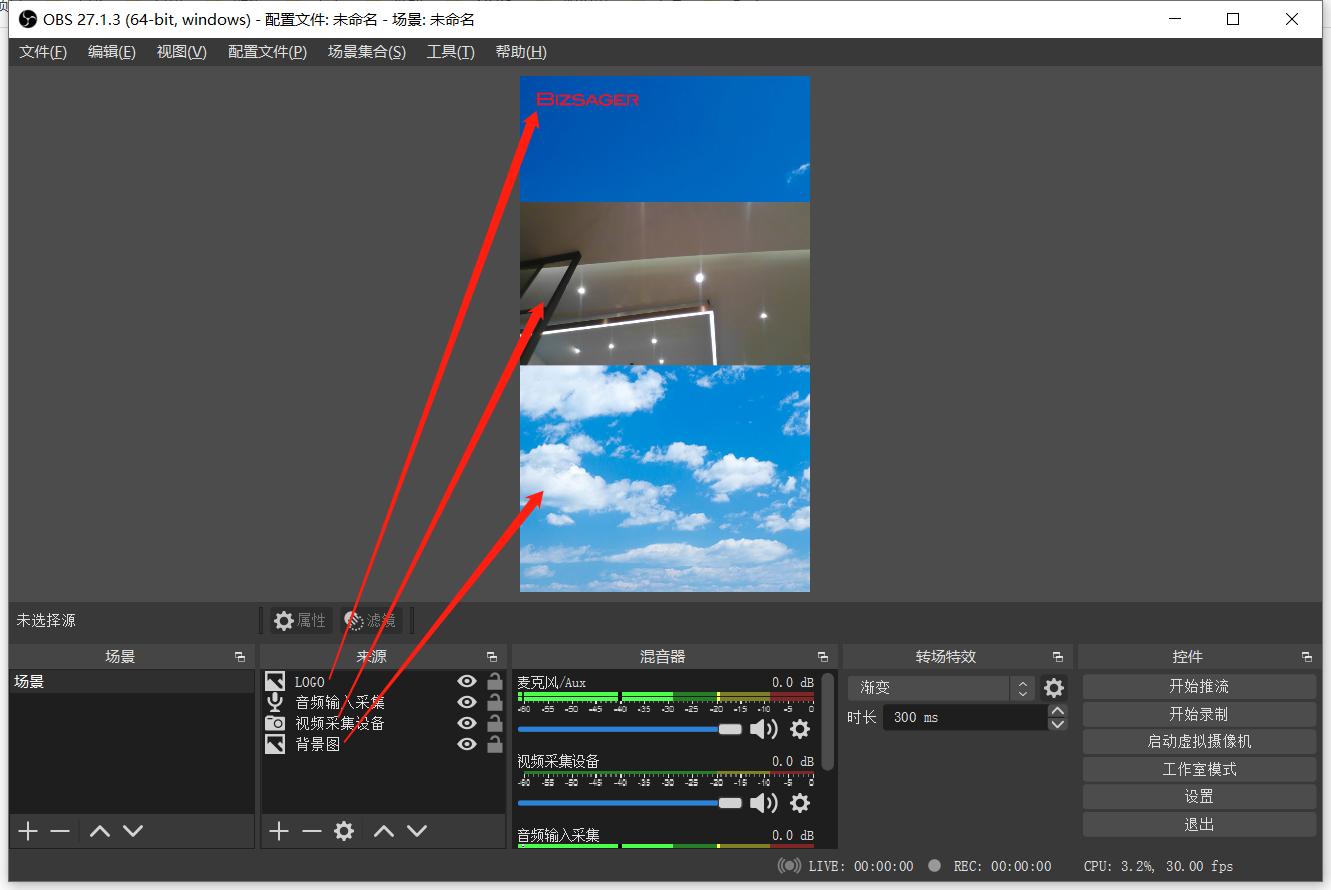Undock the 来源 panel
1331x890 pixels.
point(492,657)
